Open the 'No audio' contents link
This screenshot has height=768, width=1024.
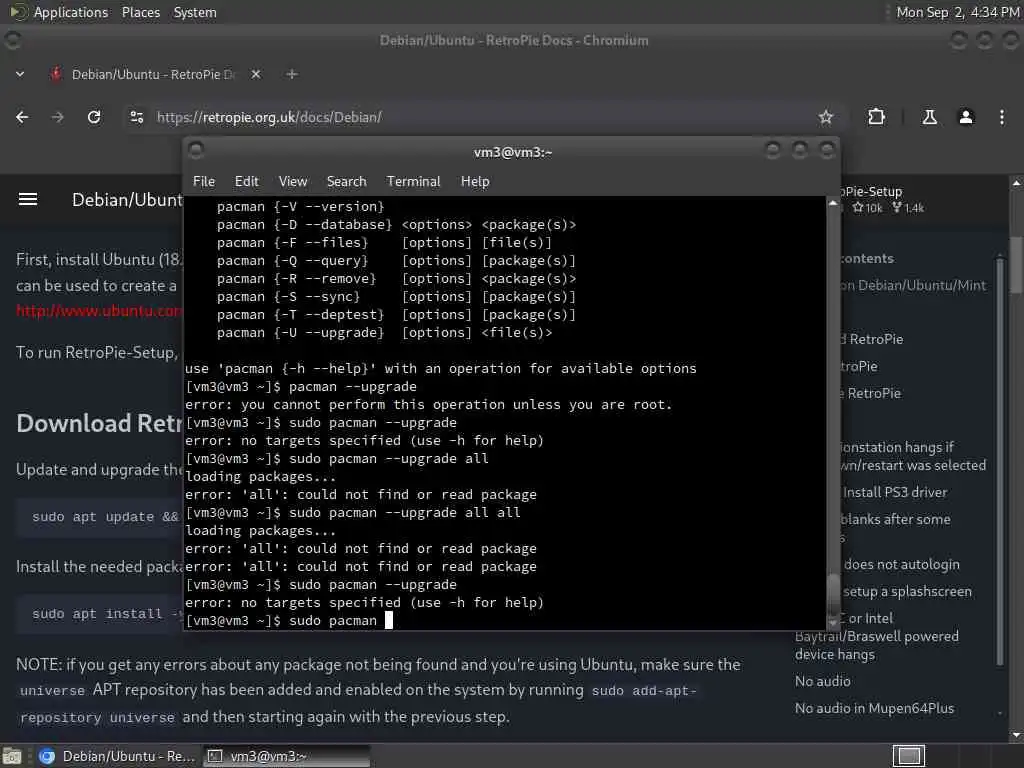(x=822, y=681)
